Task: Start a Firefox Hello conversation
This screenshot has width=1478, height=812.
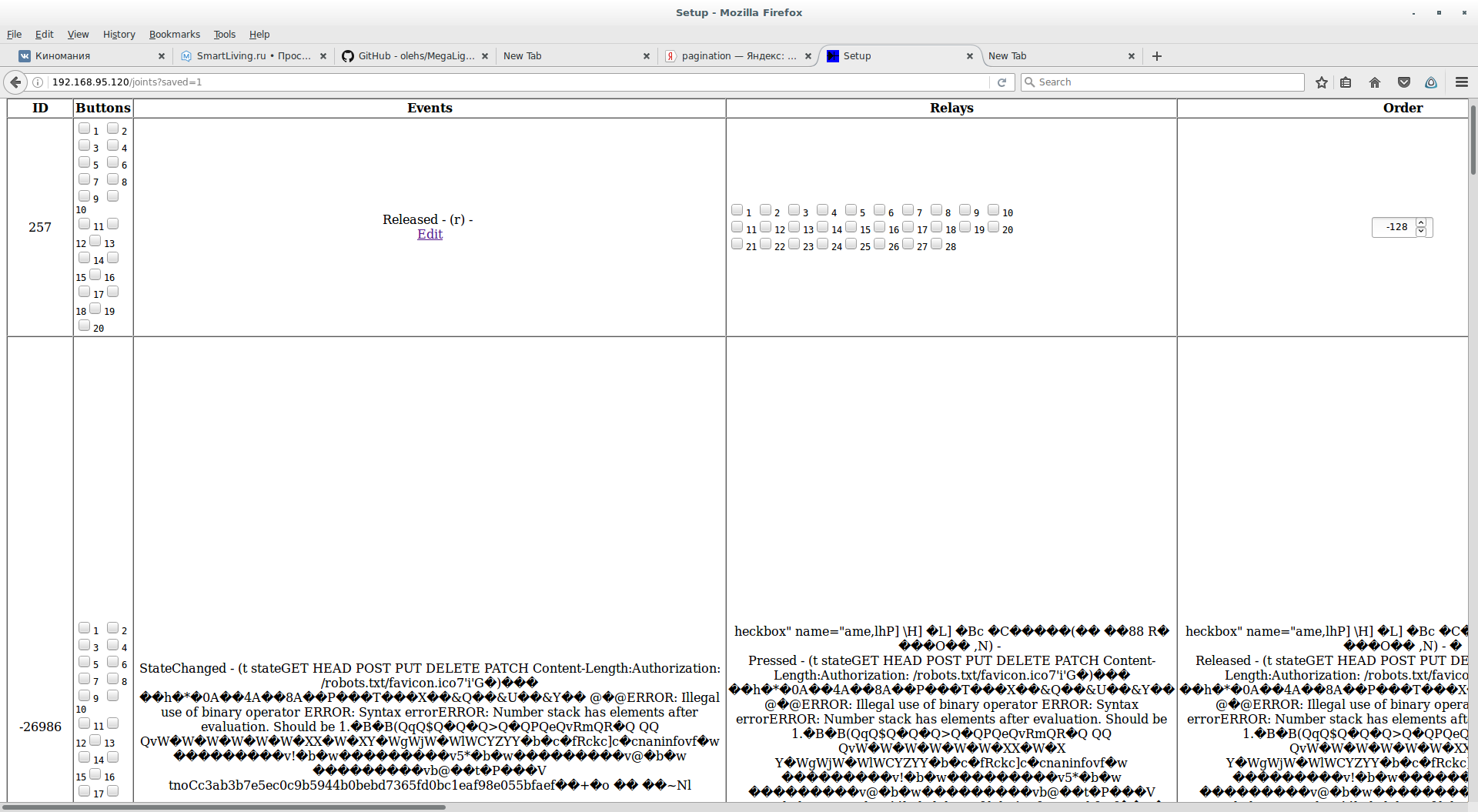Action: tap(1431, 82)
